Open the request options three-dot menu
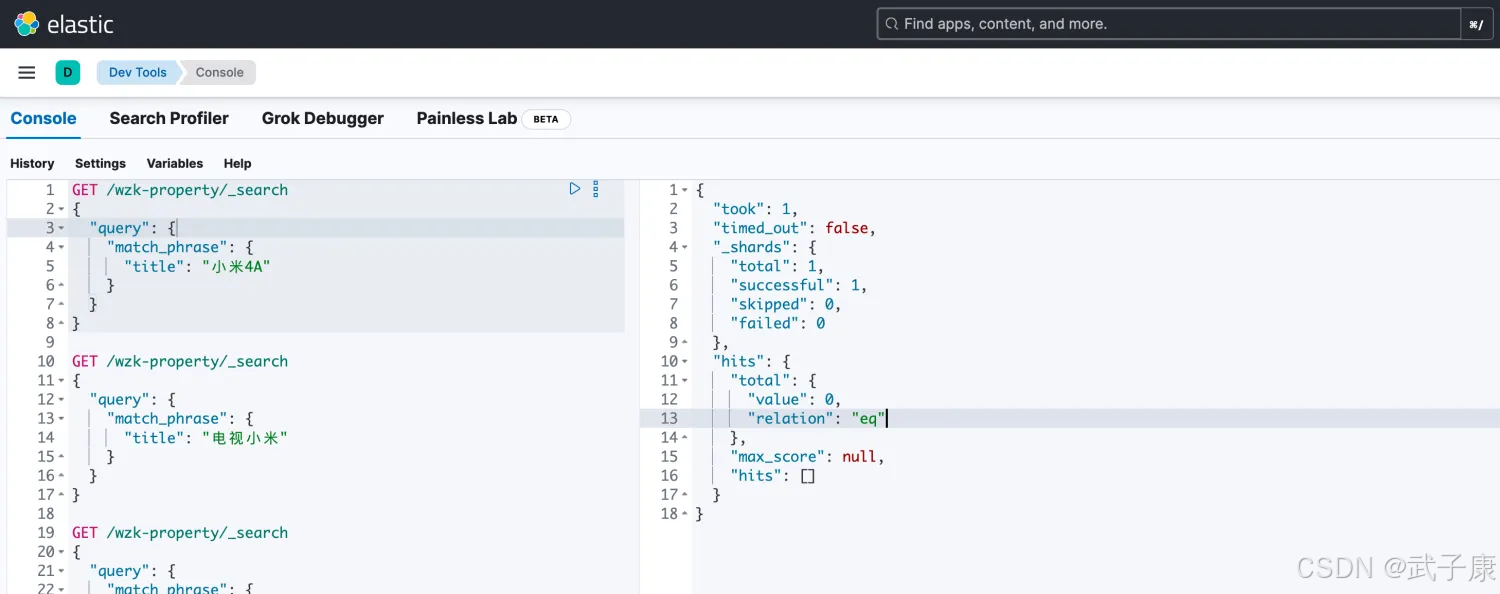Image resolution: width=1500 pixels, height=594 pixels. (x=596, y=188)
